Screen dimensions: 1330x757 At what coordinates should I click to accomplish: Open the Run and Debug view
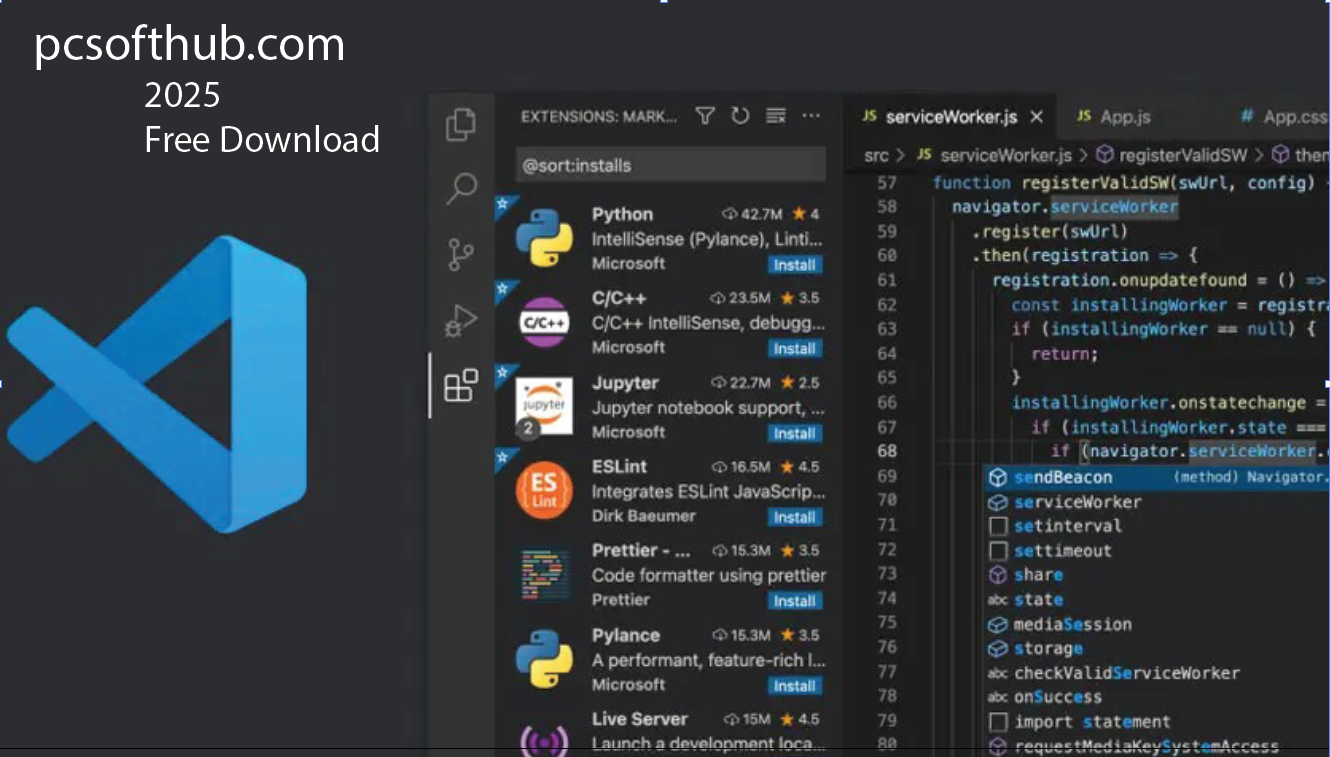point(461,321)
